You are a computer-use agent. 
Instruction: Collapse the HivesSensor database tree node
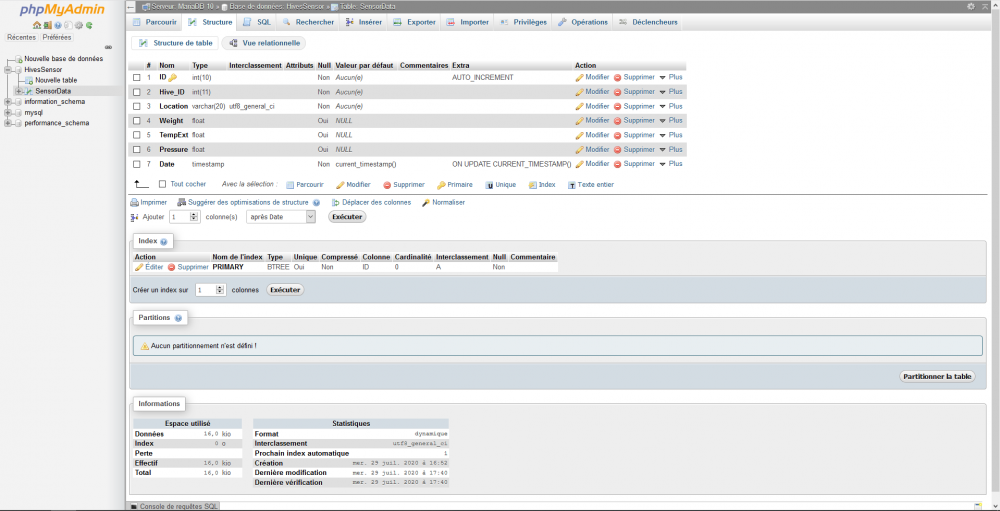pos(7,70)
